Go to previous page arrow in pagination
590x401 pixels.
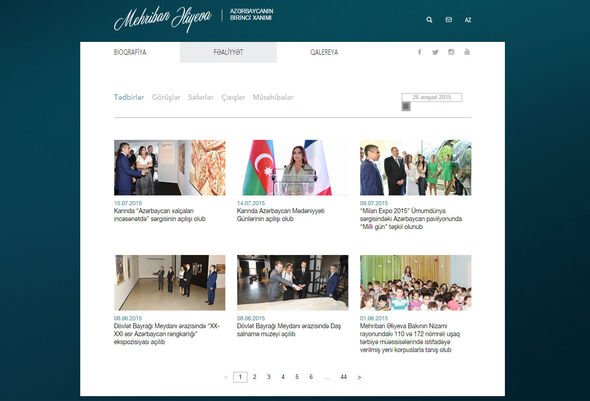pyautogui.click(x=226, y=377)
